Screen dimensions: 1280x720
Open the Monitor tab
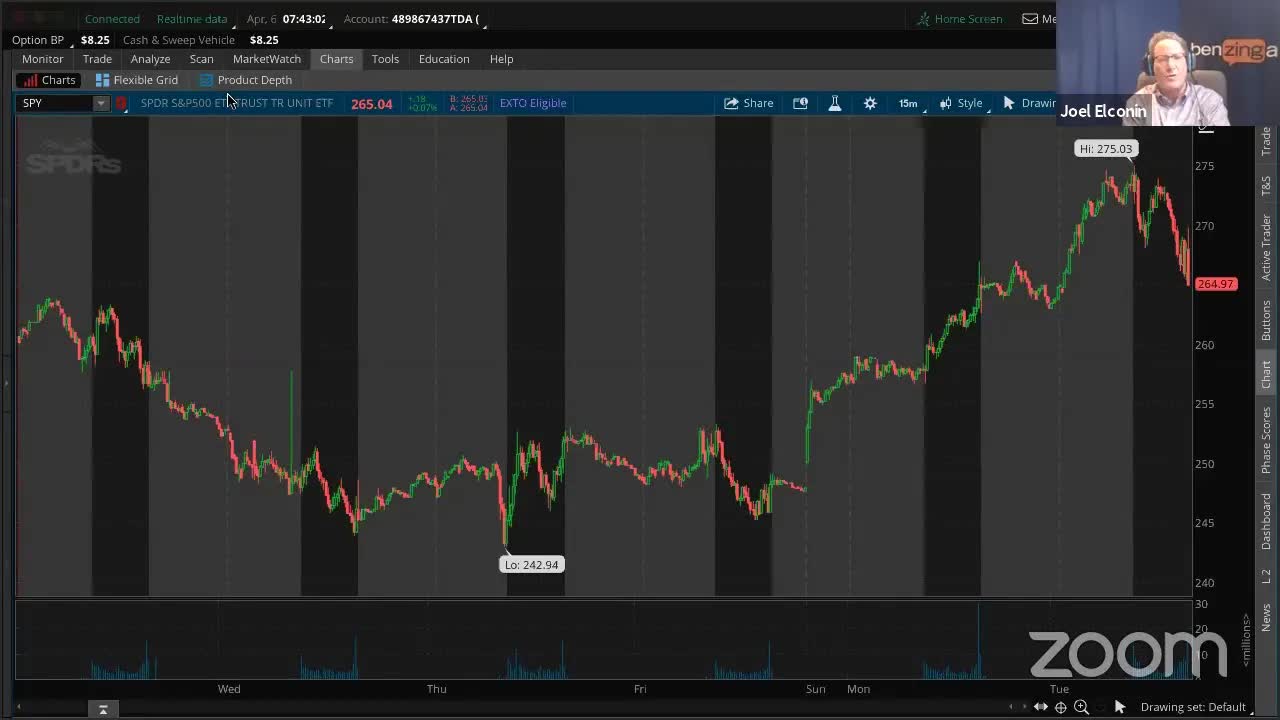(x=43, y=59)
